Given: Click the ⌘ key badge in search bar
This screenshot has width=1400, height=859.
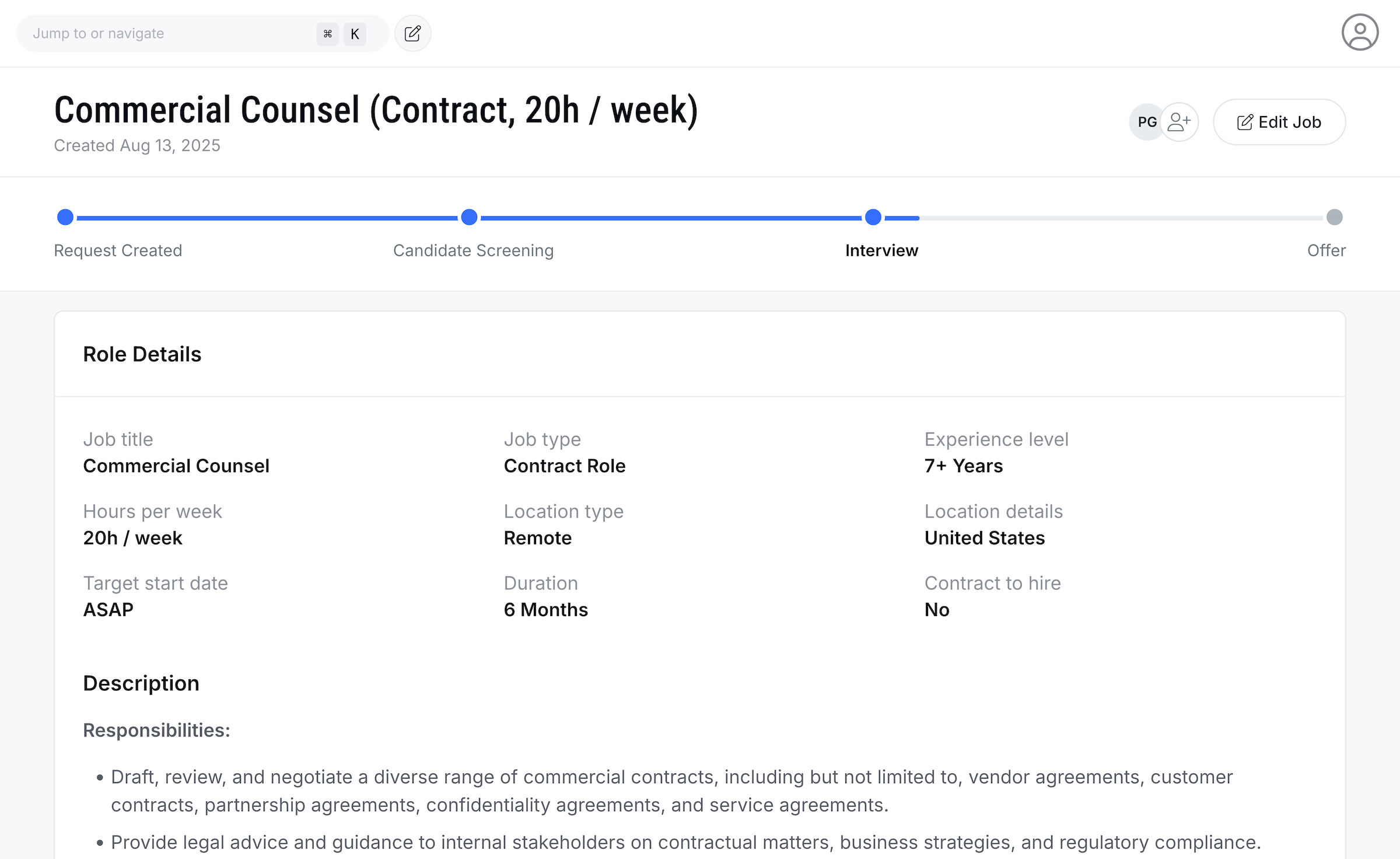Looking at the screenshot, I should (x=328, y=34).
